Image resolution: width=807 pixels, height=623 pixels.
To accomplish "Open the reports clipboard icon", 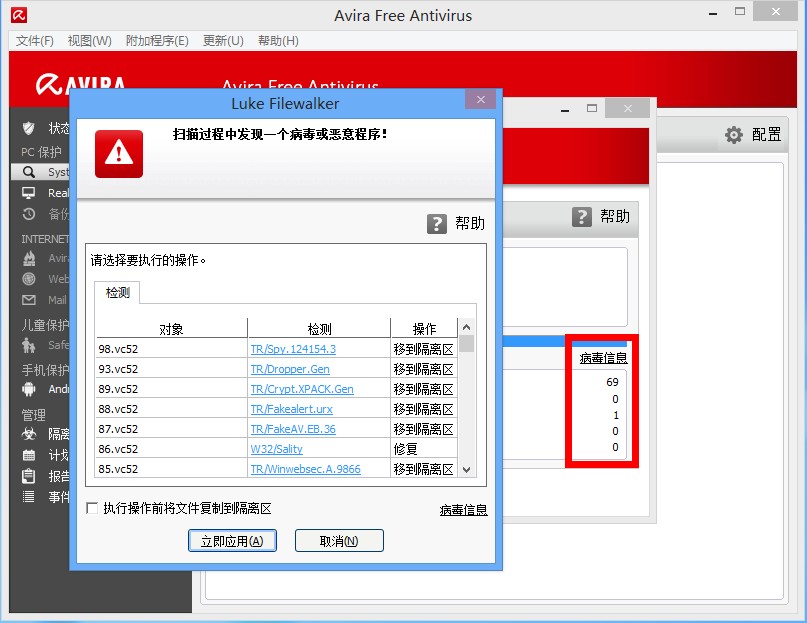I will click(29, 476).
